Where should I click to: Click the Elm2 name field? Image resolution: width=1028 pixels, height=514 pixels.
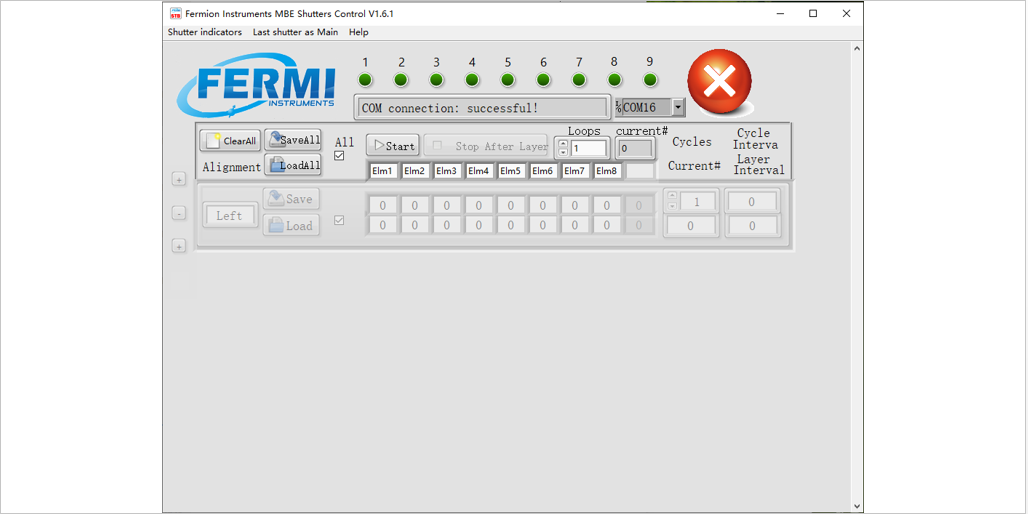click(414, 171)
